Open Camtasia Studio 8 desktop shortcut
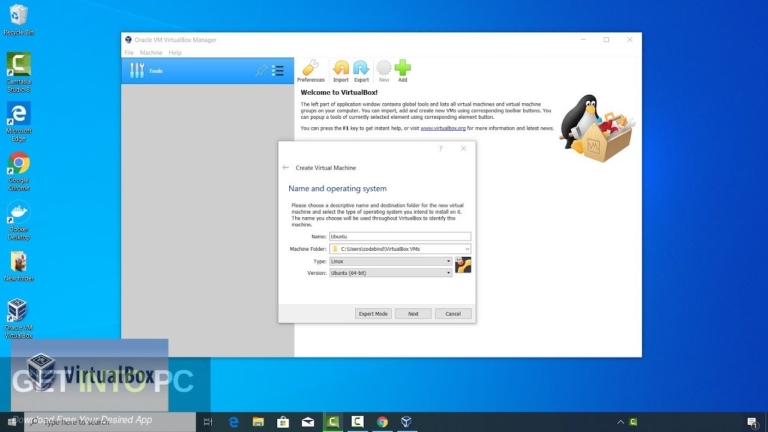768x432 pixels. pyautogui.click(x=19, y=72)
